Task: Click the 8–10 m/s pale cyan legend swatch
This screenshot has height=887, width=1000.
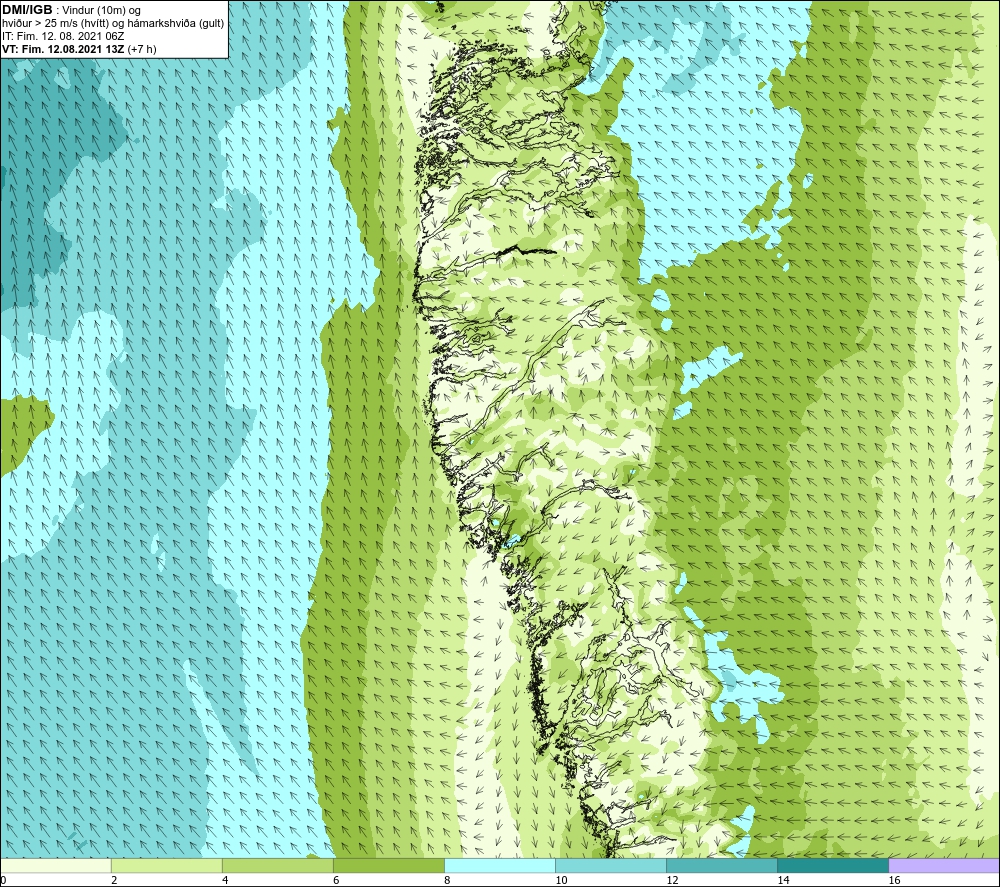Action: pos(500,865)
